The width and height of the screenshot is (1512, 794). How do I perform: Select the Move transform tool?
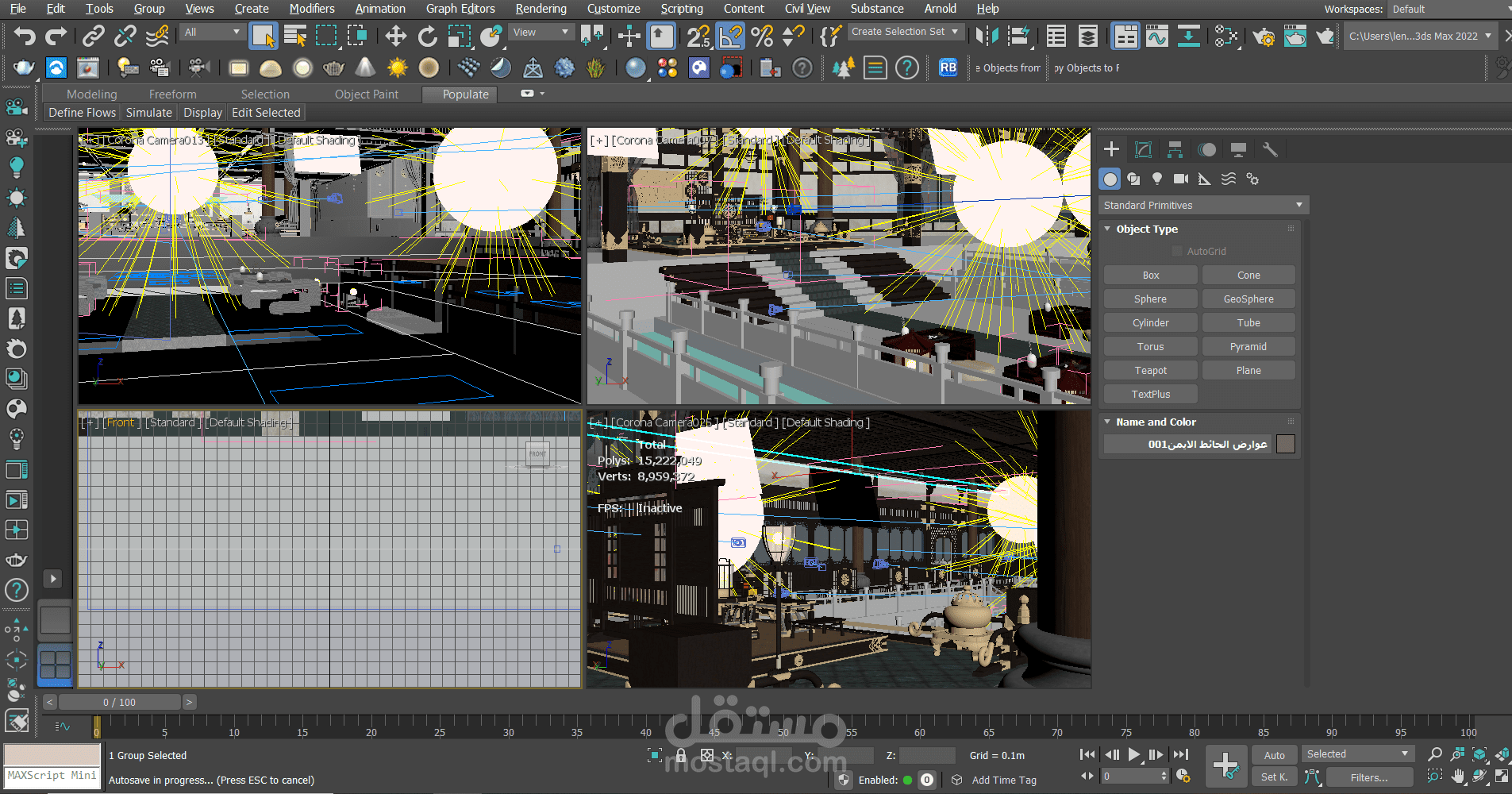click(395, 37)
